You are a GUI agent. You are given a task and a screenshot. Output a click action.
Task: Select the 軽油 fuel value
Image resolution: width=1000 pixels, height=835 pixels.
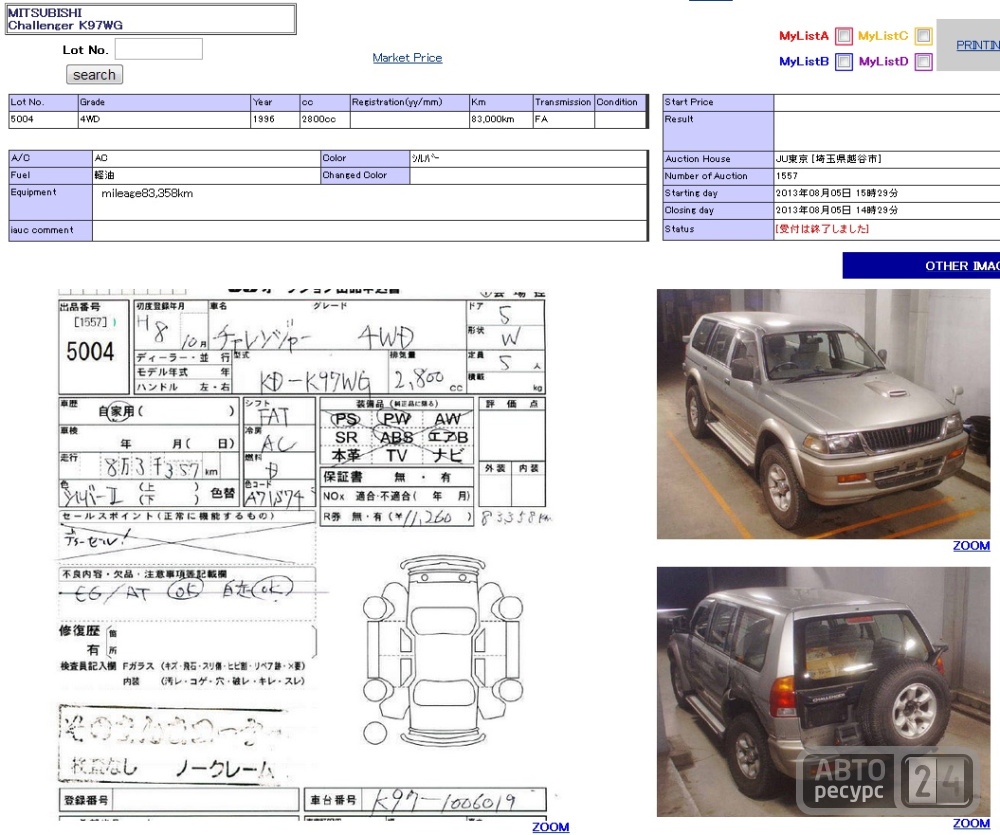point(105,175)
